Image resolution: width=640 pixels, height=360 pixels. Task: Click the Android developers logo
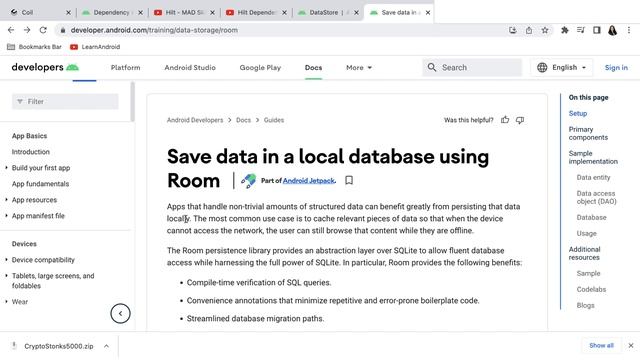(x=45, y=67)
